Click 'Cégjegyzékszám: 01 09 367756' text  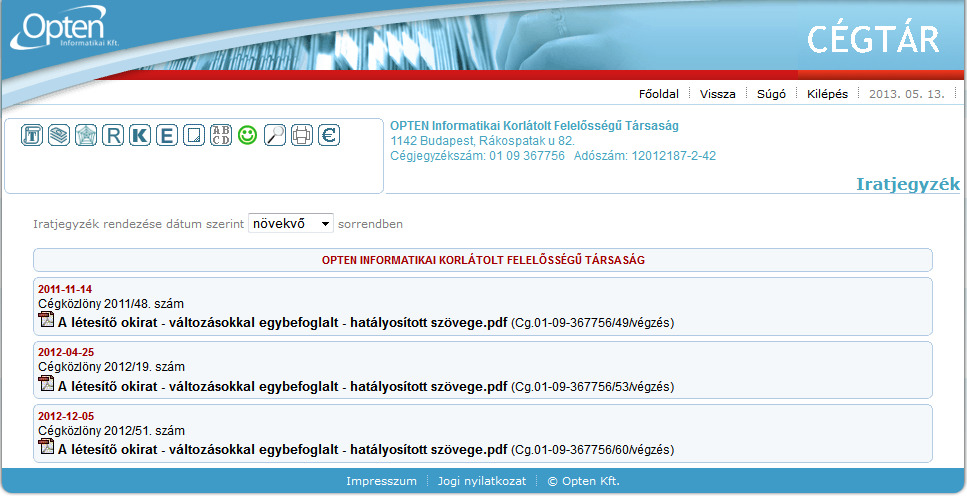click(477, 156)
